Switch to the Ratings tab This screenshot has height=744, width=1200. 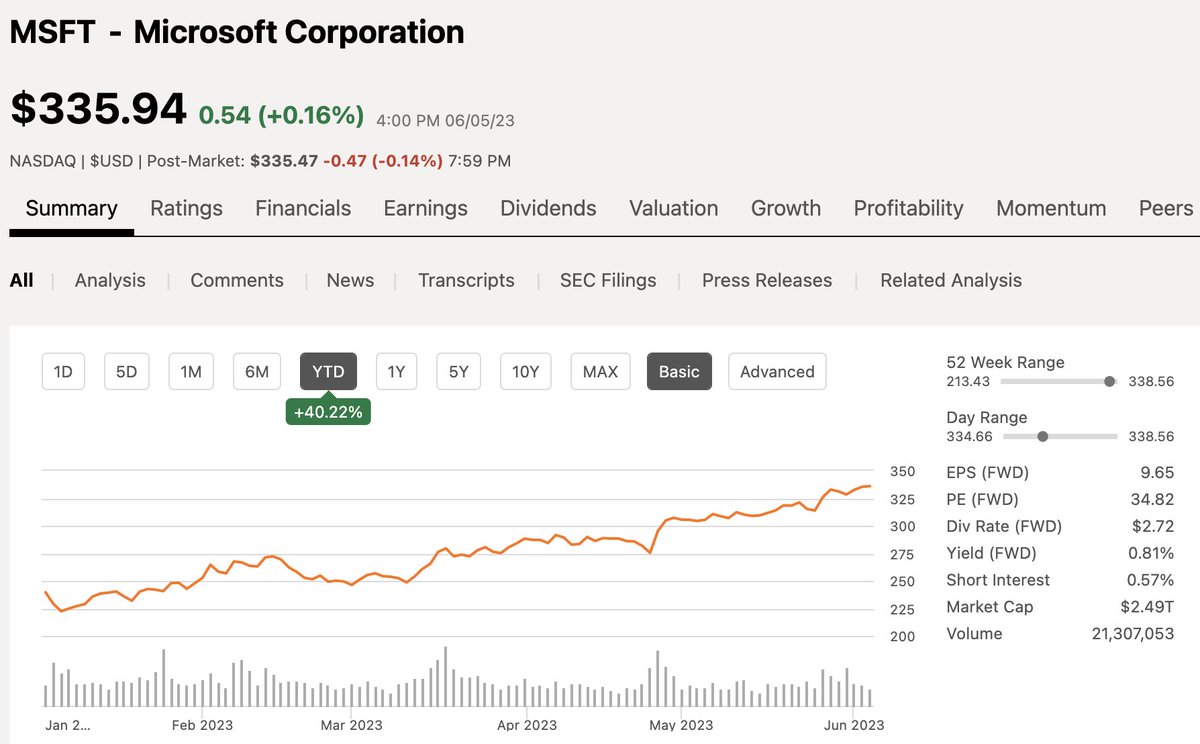[186, 208]
